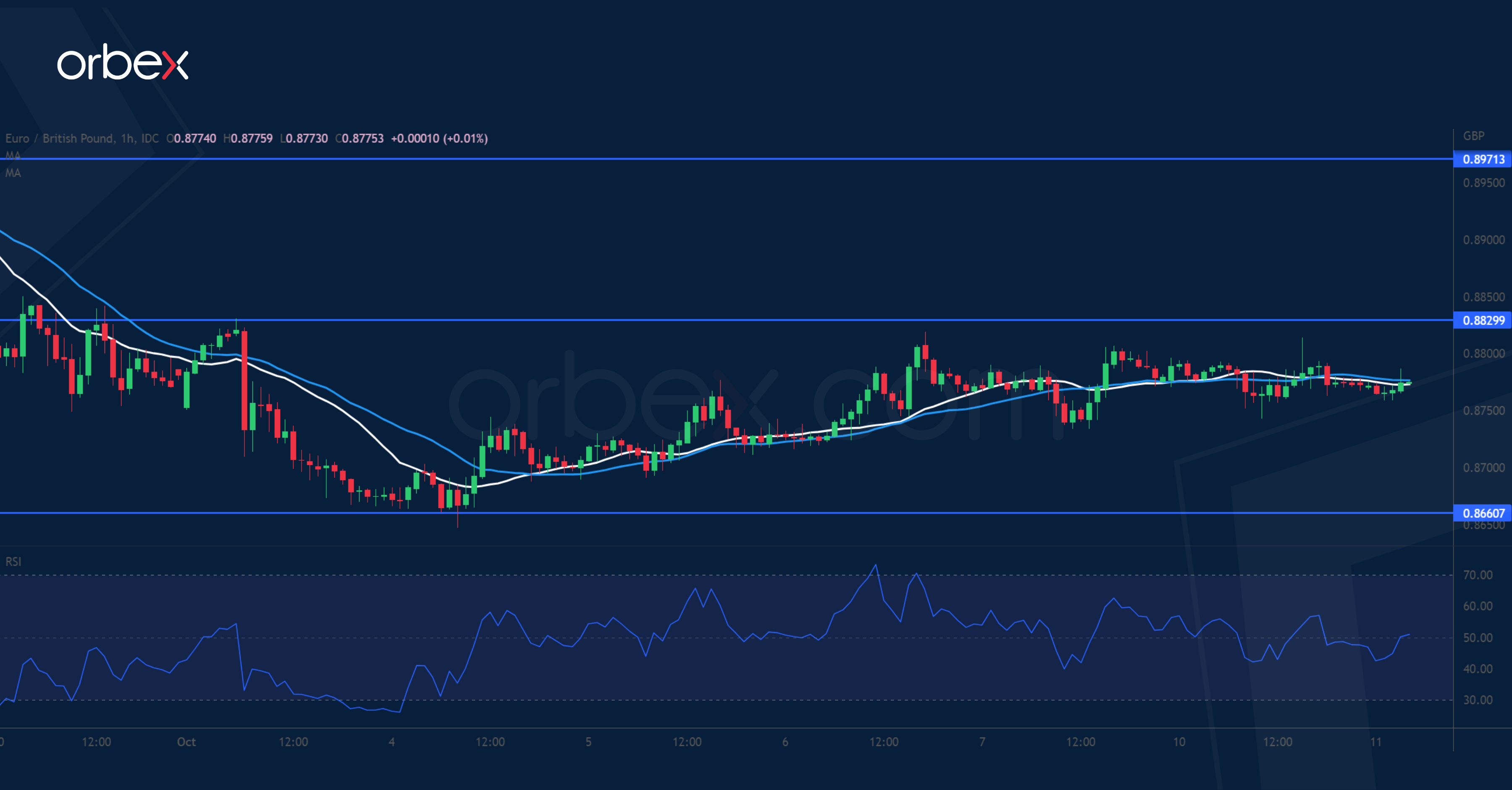Open the GBP currency selector on price axis

click(1475, 135)
